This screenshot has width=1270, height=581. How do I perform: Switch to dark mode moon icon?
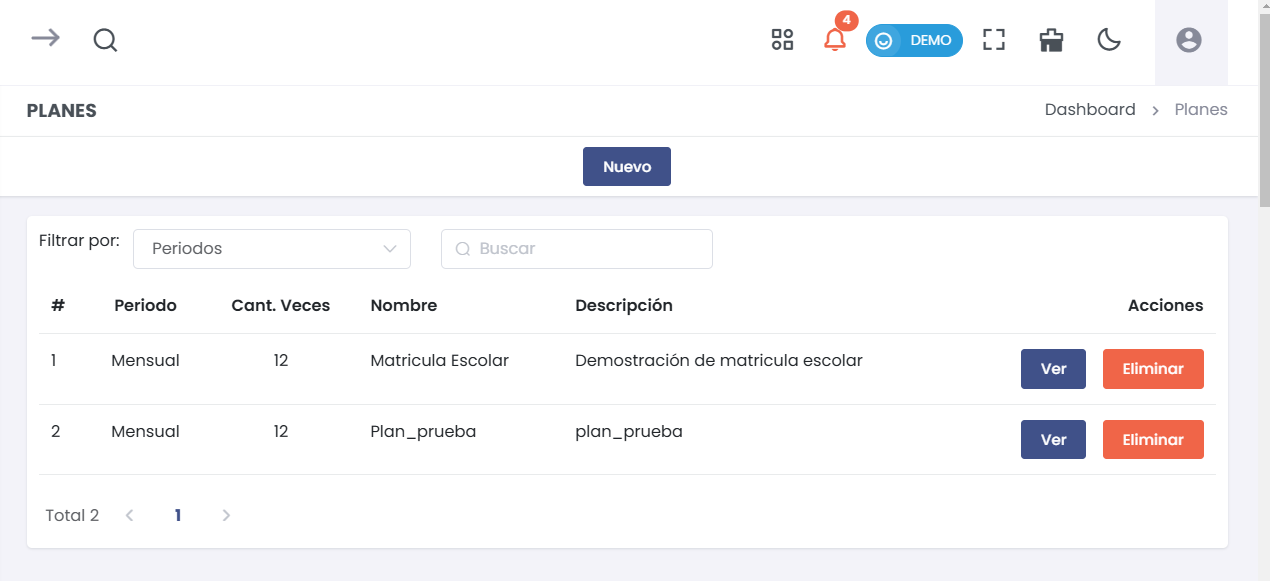[x=1109, y=40]
